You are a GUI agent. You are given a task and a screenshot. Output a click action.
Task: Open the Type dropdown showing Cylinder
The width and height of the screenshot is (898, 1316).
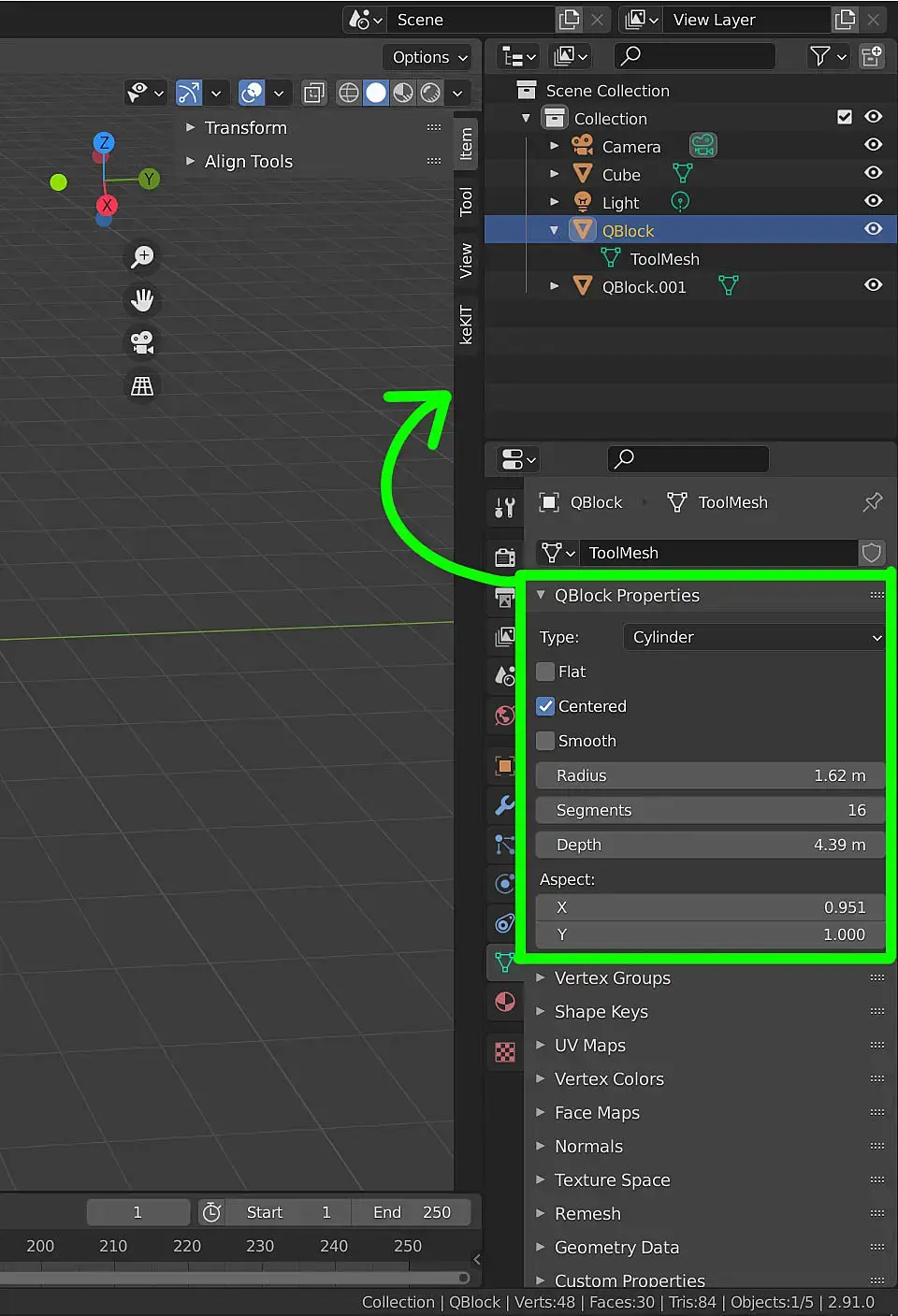click(754, 637)
